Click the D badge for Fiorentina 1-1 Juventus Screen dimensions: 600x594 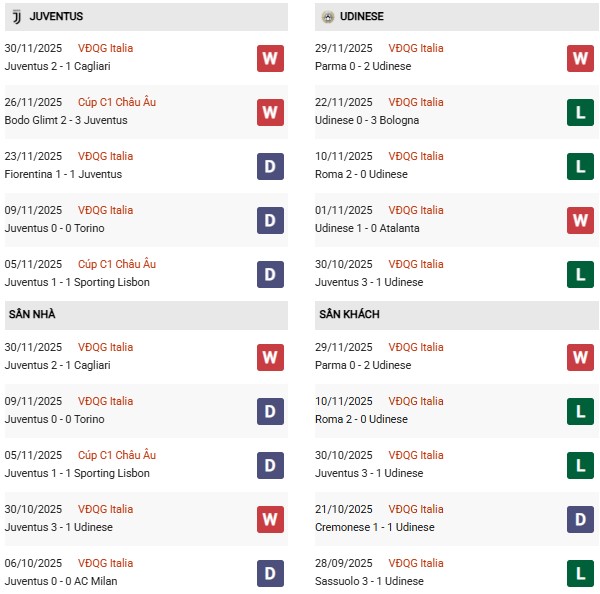point(270,166)
